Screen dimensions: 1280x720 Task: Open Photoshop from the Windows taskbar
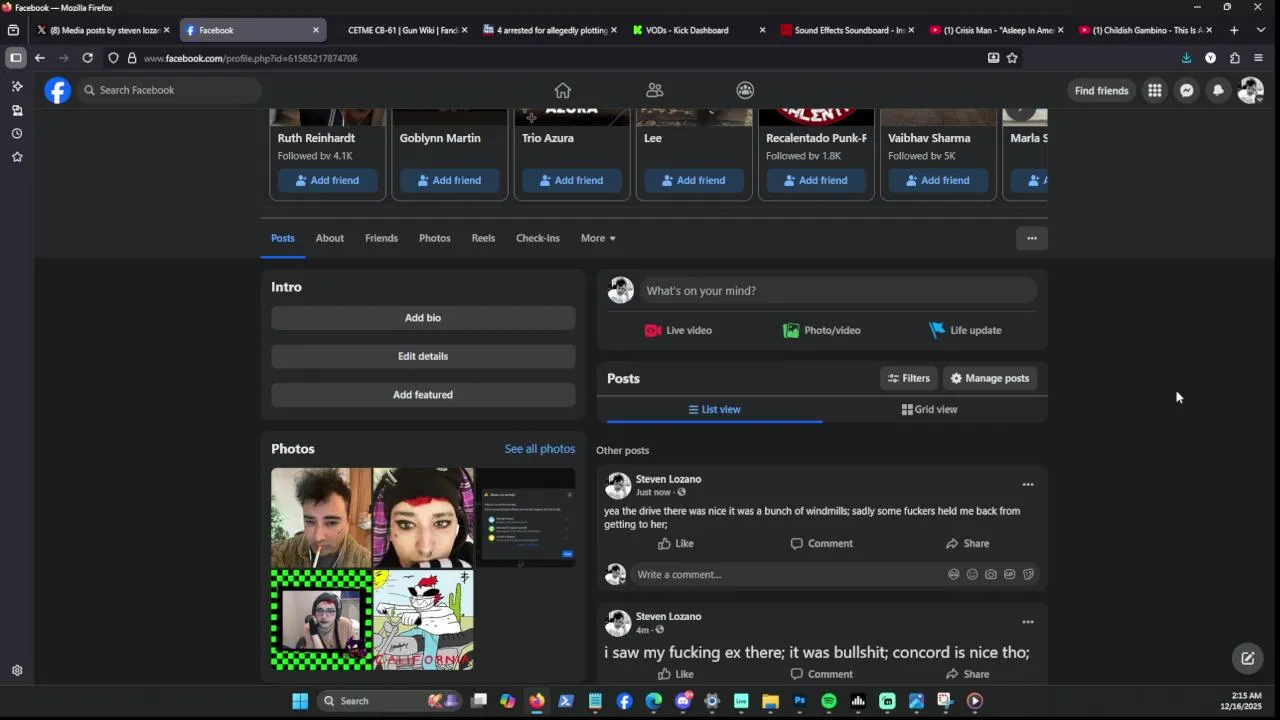[x=800, y=701]
